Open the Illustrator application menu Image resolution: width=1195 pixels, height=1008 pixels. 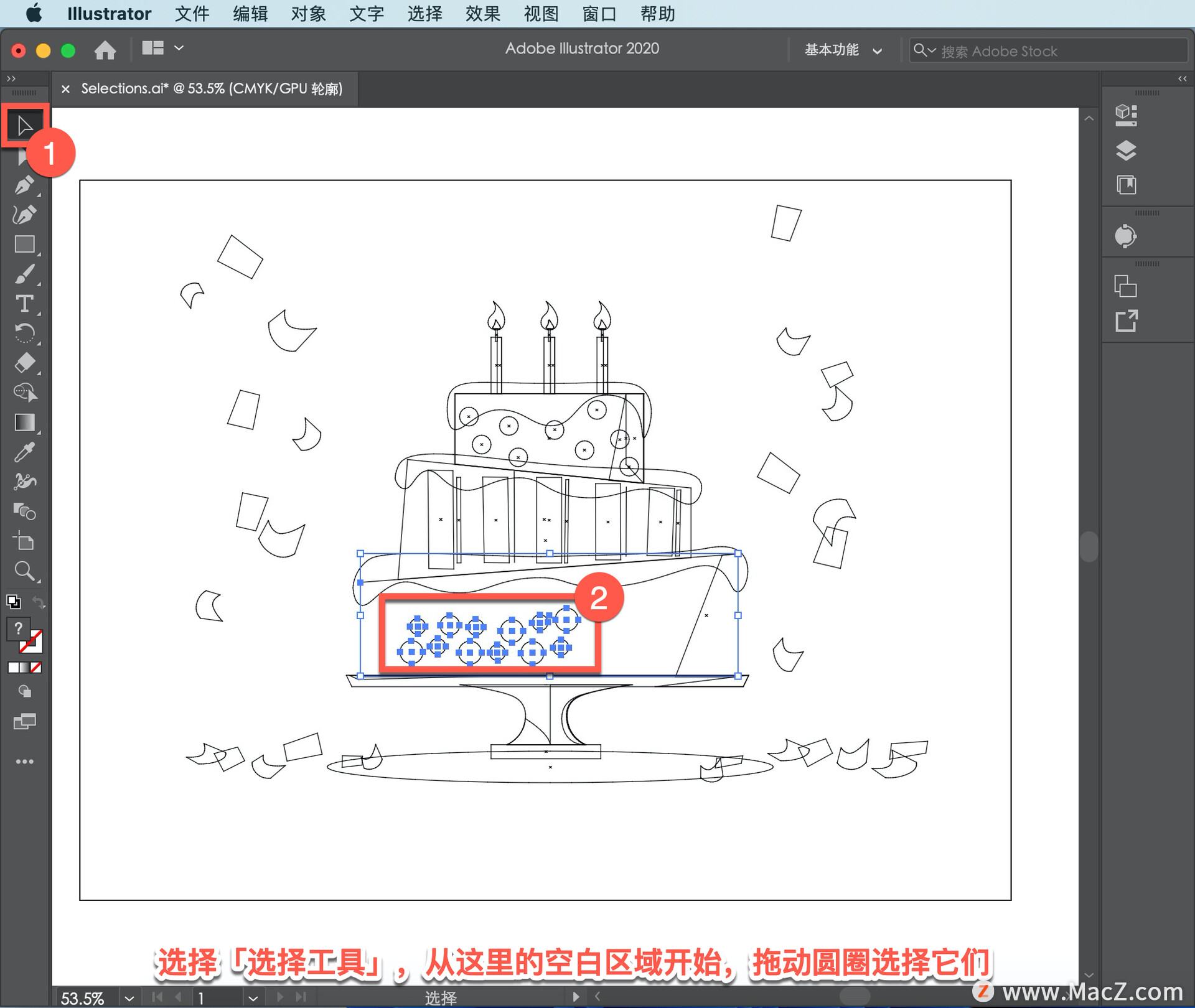[x=109, y=14]
